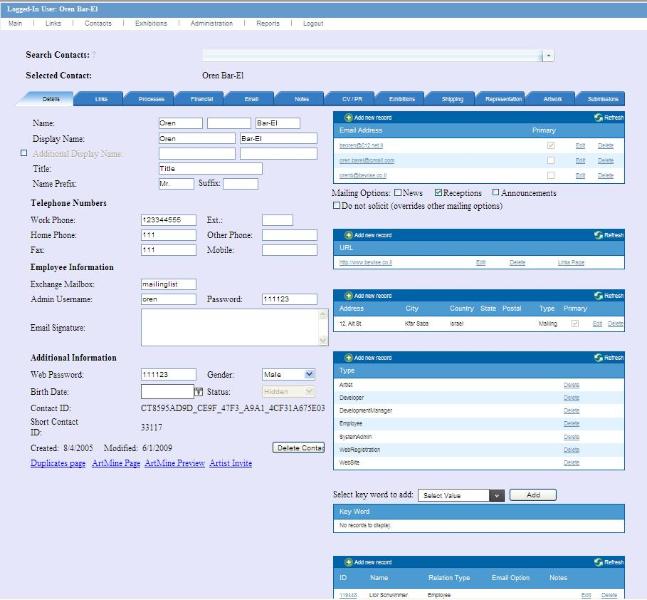Switch to the Artwork tab
Image resolution: width=647 pixels, height=600 pixels.
pyautogui.click(x=553, y=99)
